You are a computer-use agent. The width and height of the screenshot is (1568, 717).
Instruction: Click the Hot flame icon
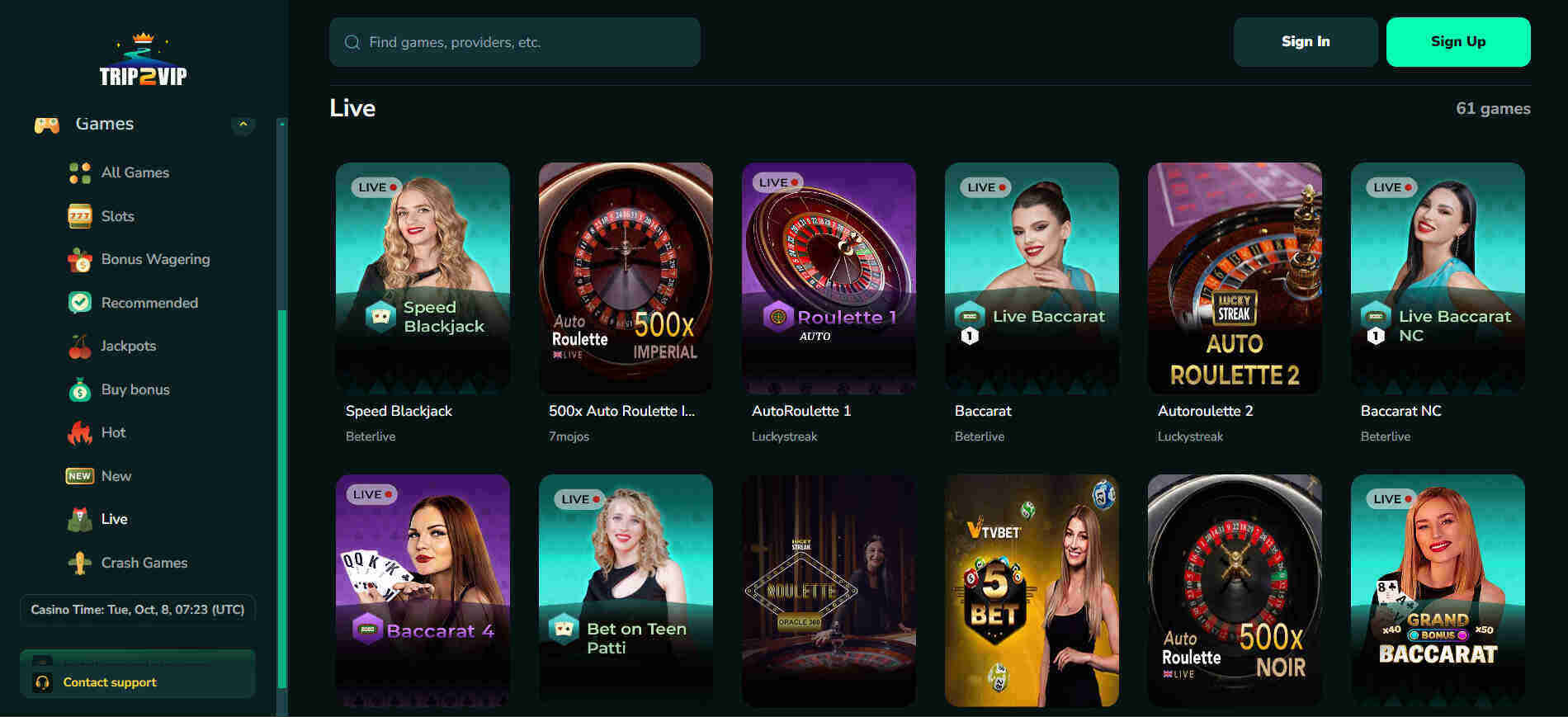pos(79,432)
